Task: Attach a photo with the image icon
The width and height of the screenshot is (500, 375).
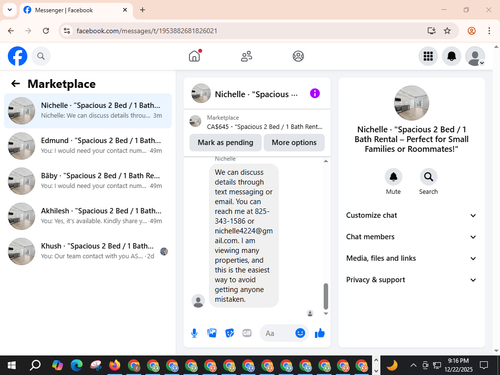Action: point(212,333)
